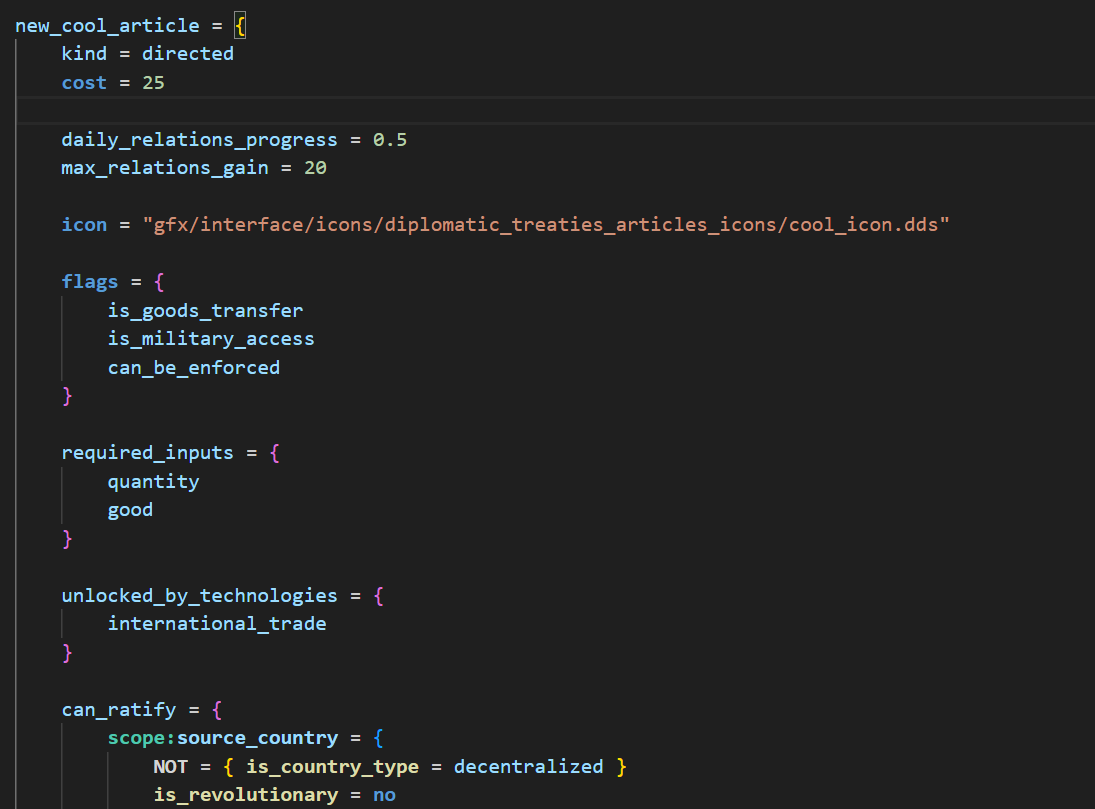
Task: Click the value 0.5
Action: click(x=390, y=140)
